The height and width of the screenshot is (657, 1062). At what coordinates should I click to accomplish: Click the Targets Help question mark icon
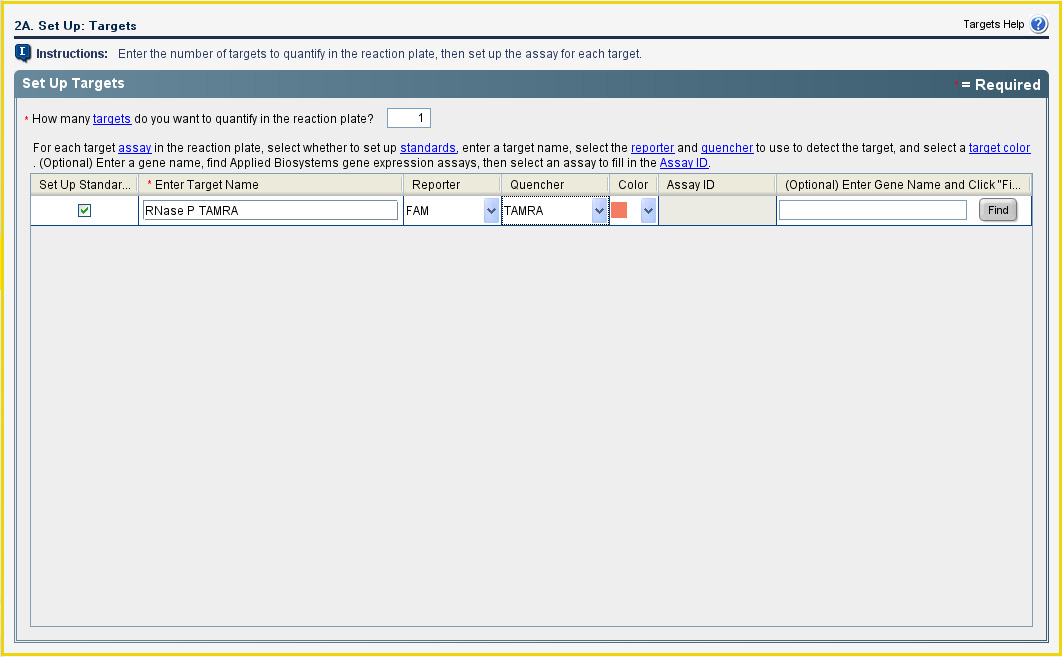[x=1038, y=25]
